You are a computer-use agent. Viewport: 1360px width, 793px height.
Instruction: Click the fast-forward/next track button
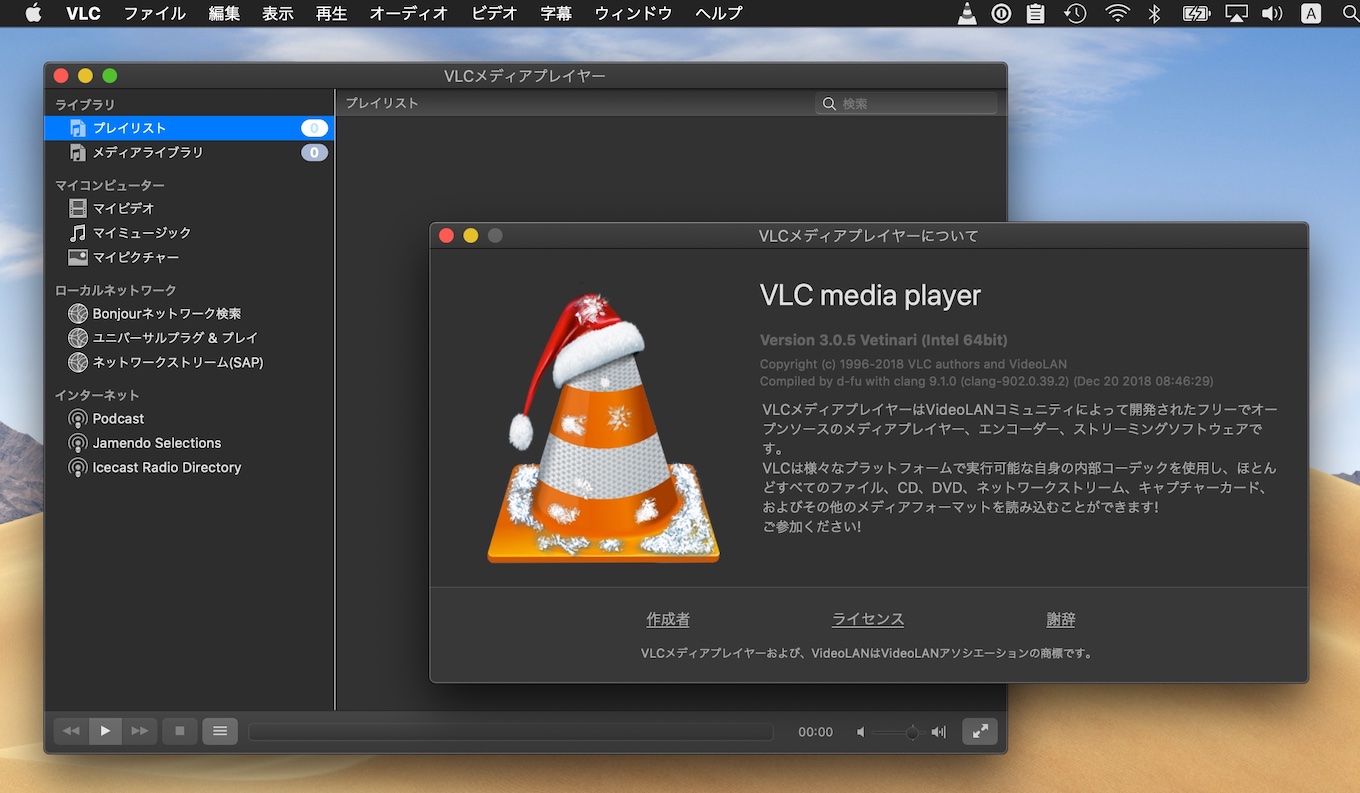(x=140, y=731)
